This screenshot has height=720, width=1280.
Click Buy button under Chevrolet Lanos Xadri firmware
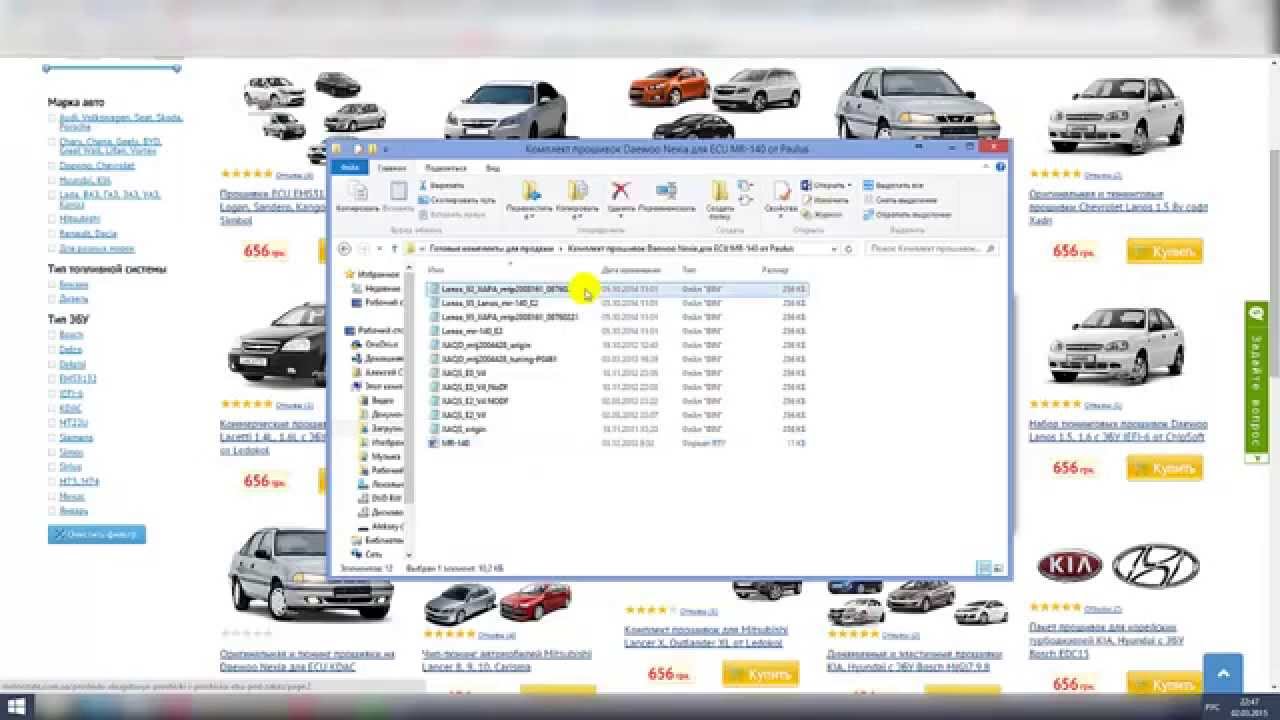1165,251
